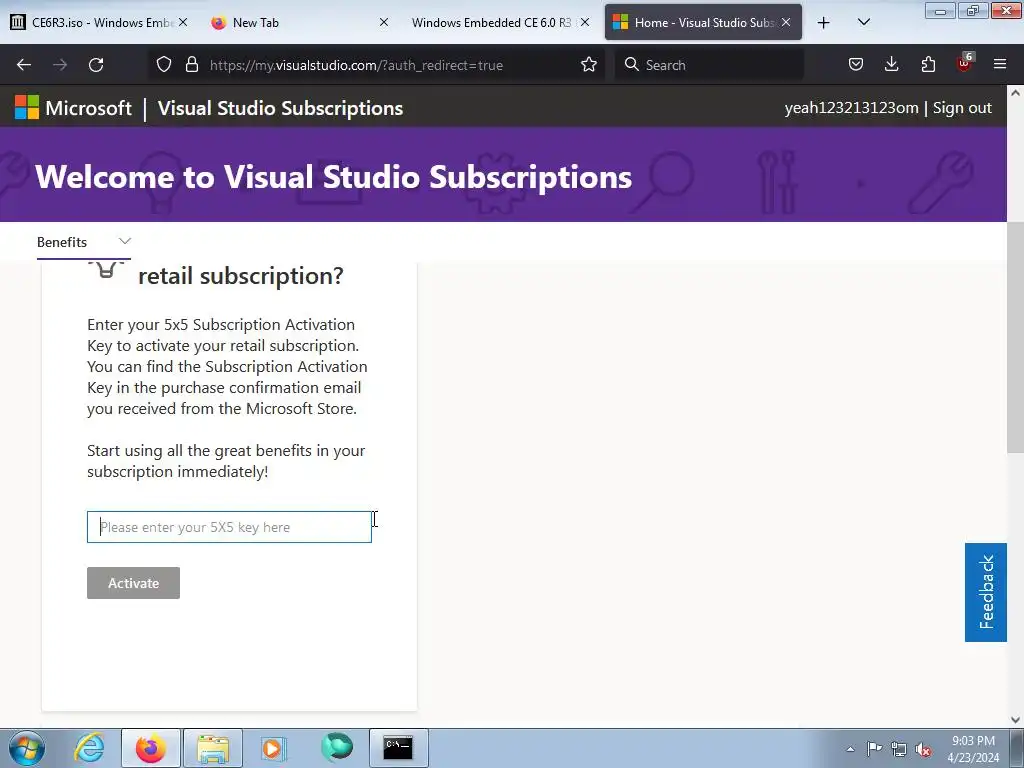Click the Activate button
Image resolution: width=1024 pixels, height=768 pixels.
[x=133, y=583]
